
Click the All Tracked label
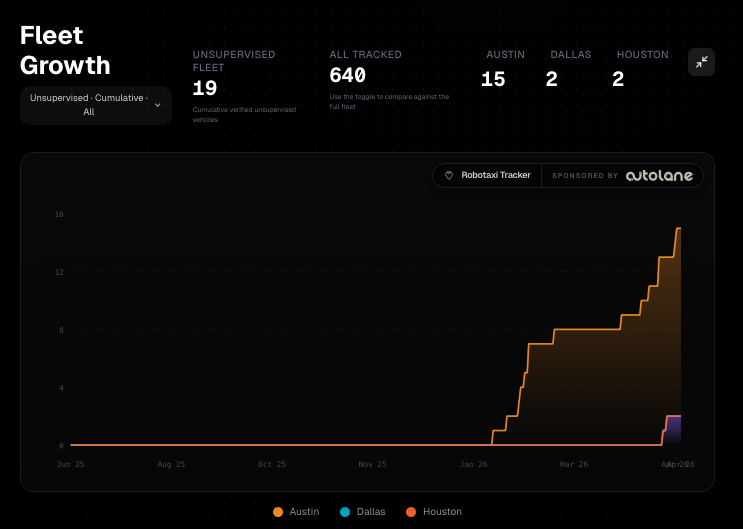[365, 55]
